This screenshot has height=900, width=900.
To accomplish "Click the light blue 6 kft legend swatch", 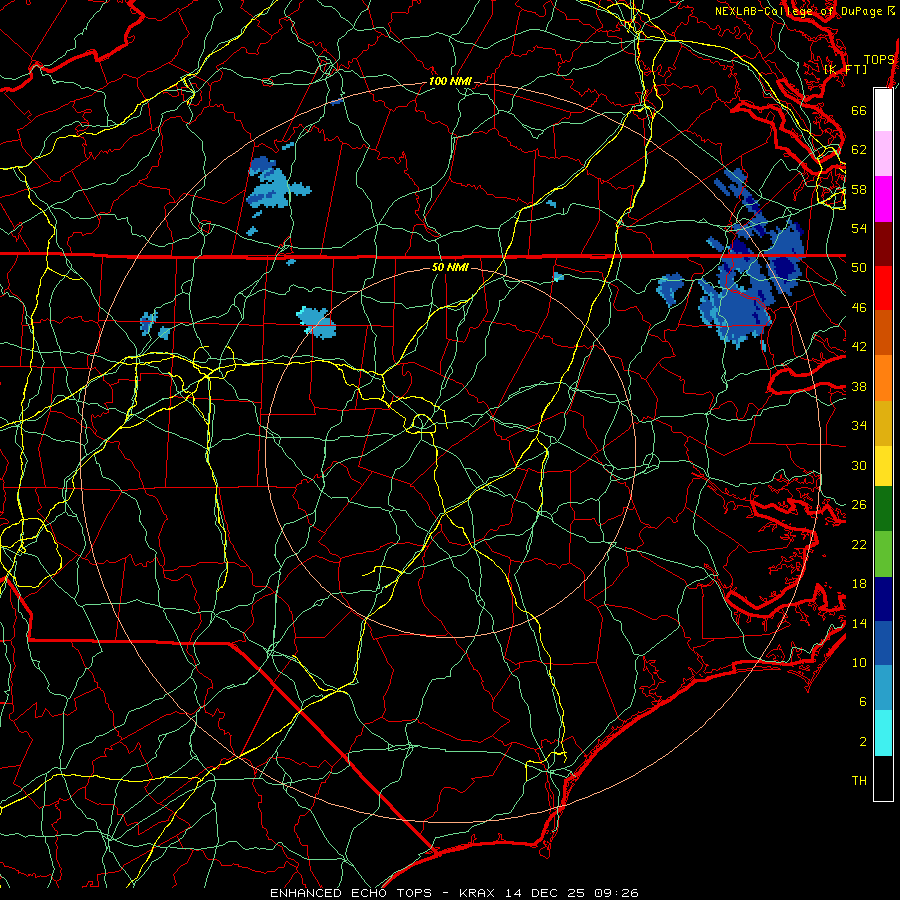I will [883, 688].
